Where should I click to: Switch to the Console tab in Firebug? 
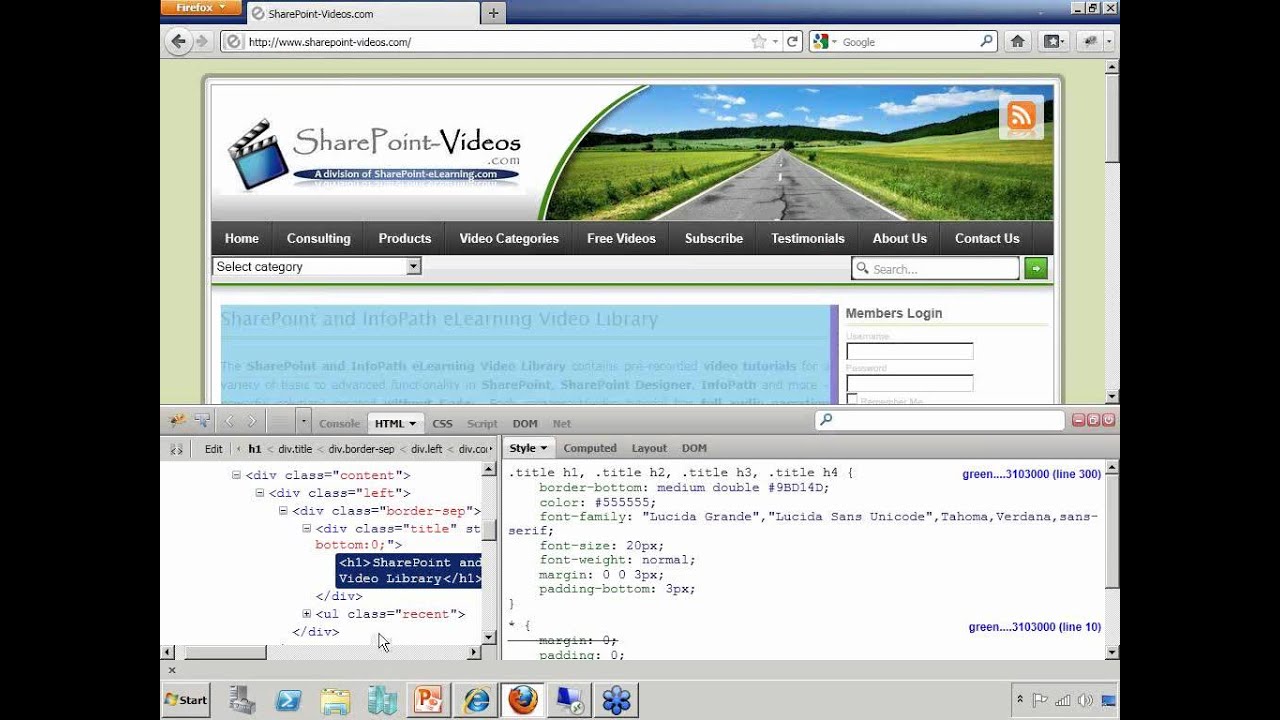coord(339,423)
